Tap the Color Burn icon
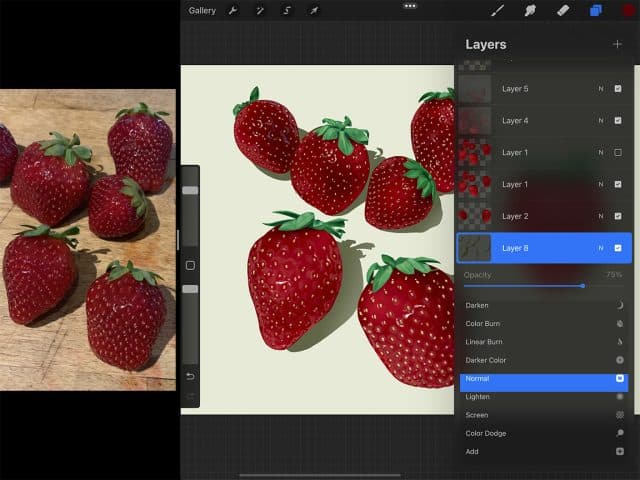 (x=620, y=324)
